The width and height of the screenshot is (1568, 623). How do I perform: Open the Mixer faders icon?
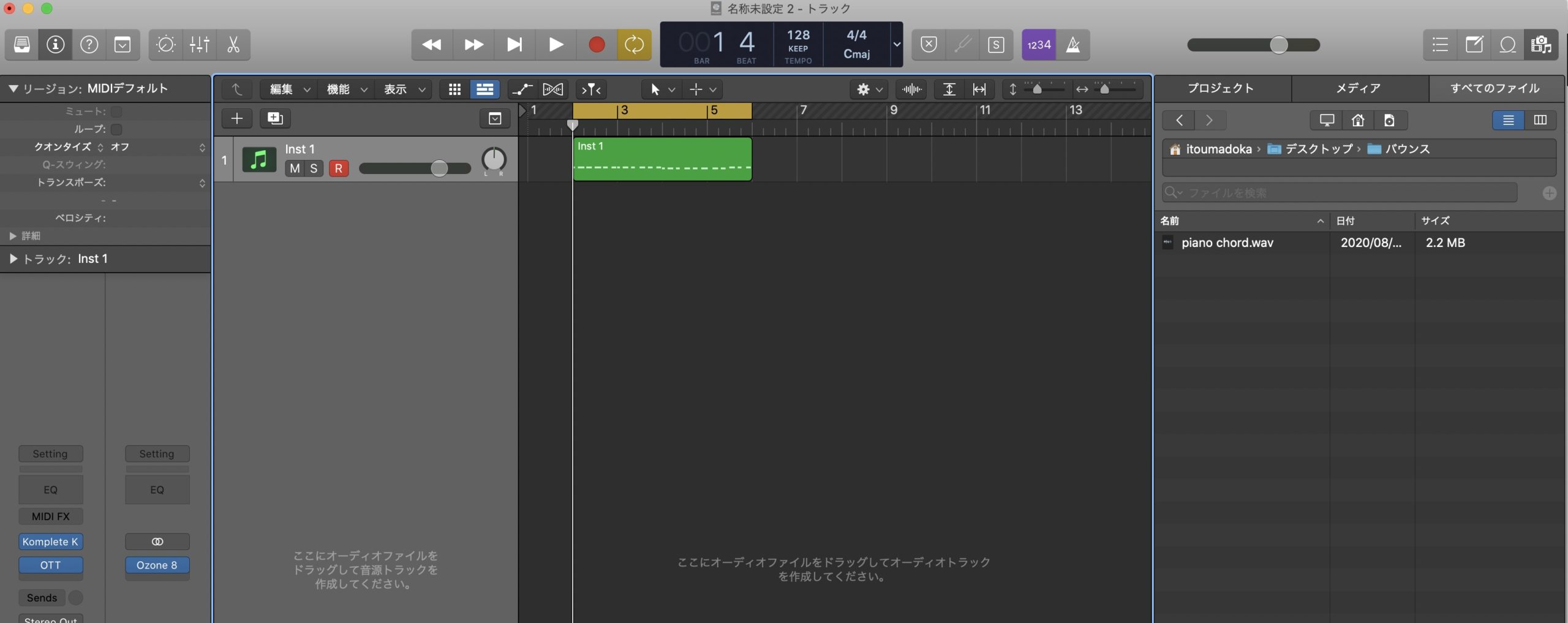[x=200, y=45]
